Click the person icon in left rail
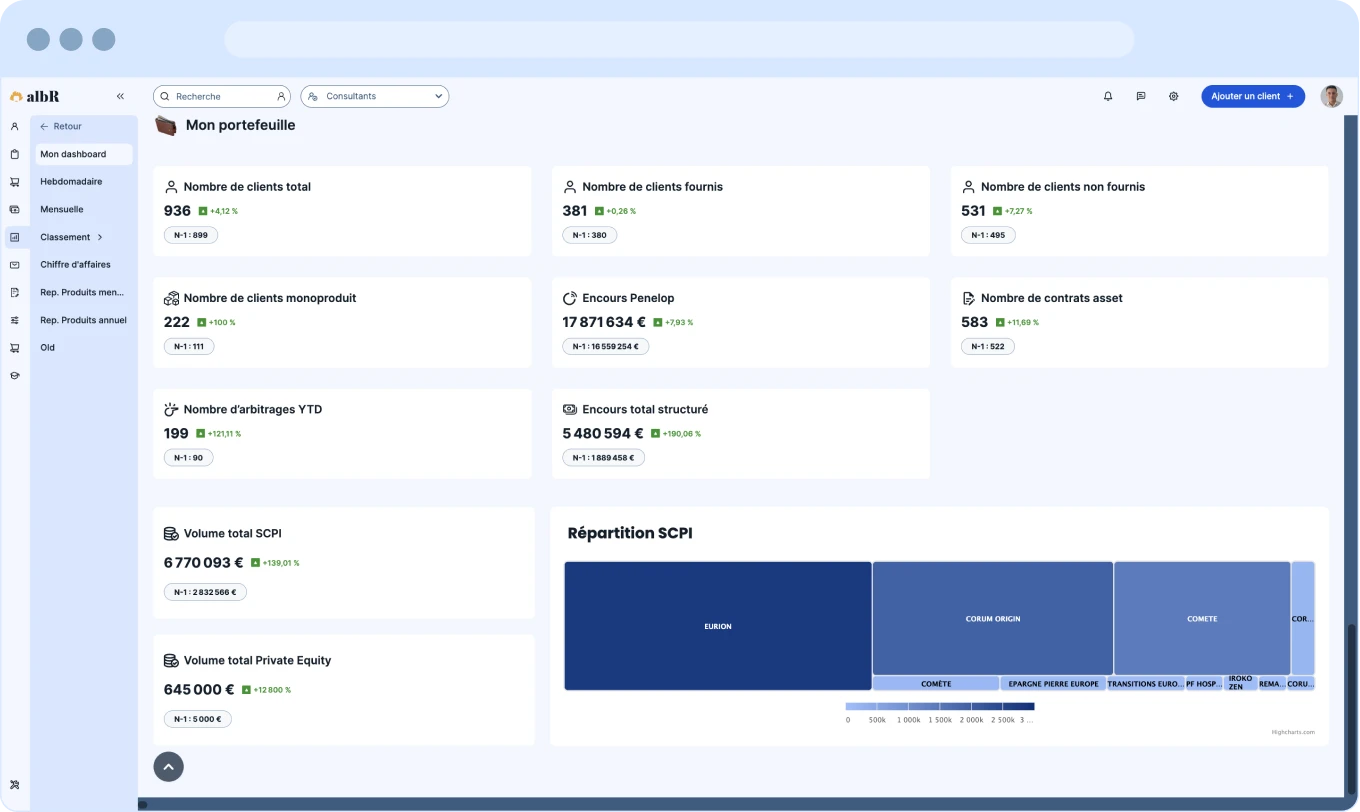Screen dimensions: 1360x812 (x=14, y=127)
